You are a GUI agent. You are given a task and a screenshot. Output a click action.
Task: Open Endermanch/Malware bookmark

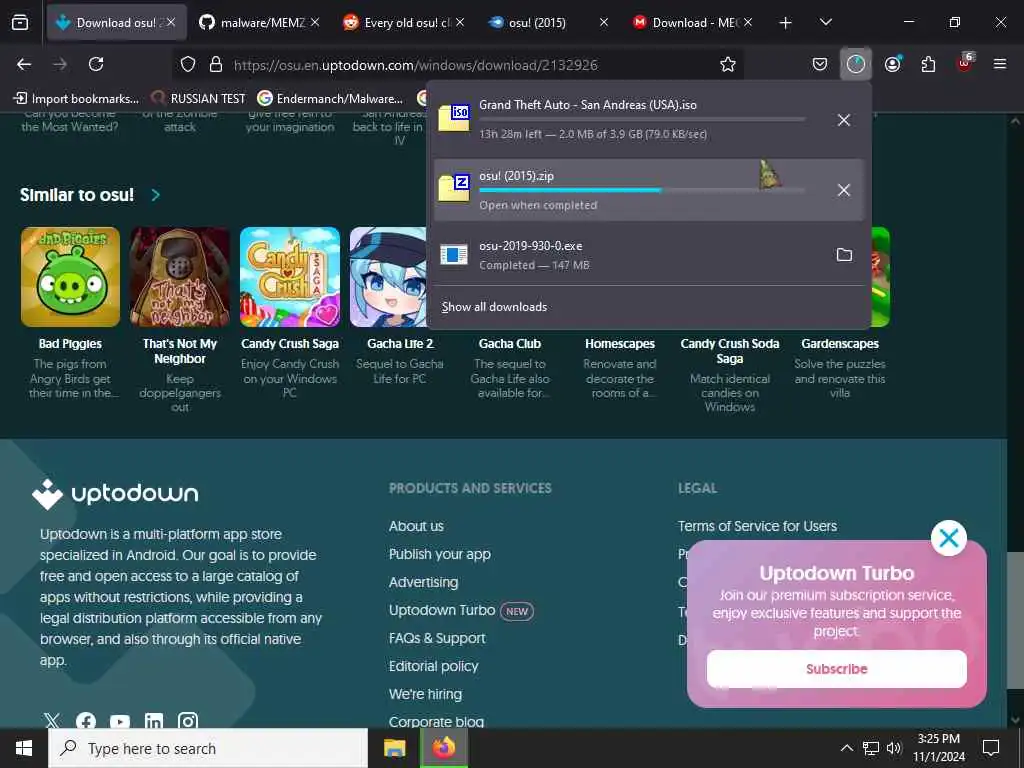point(330,99)
